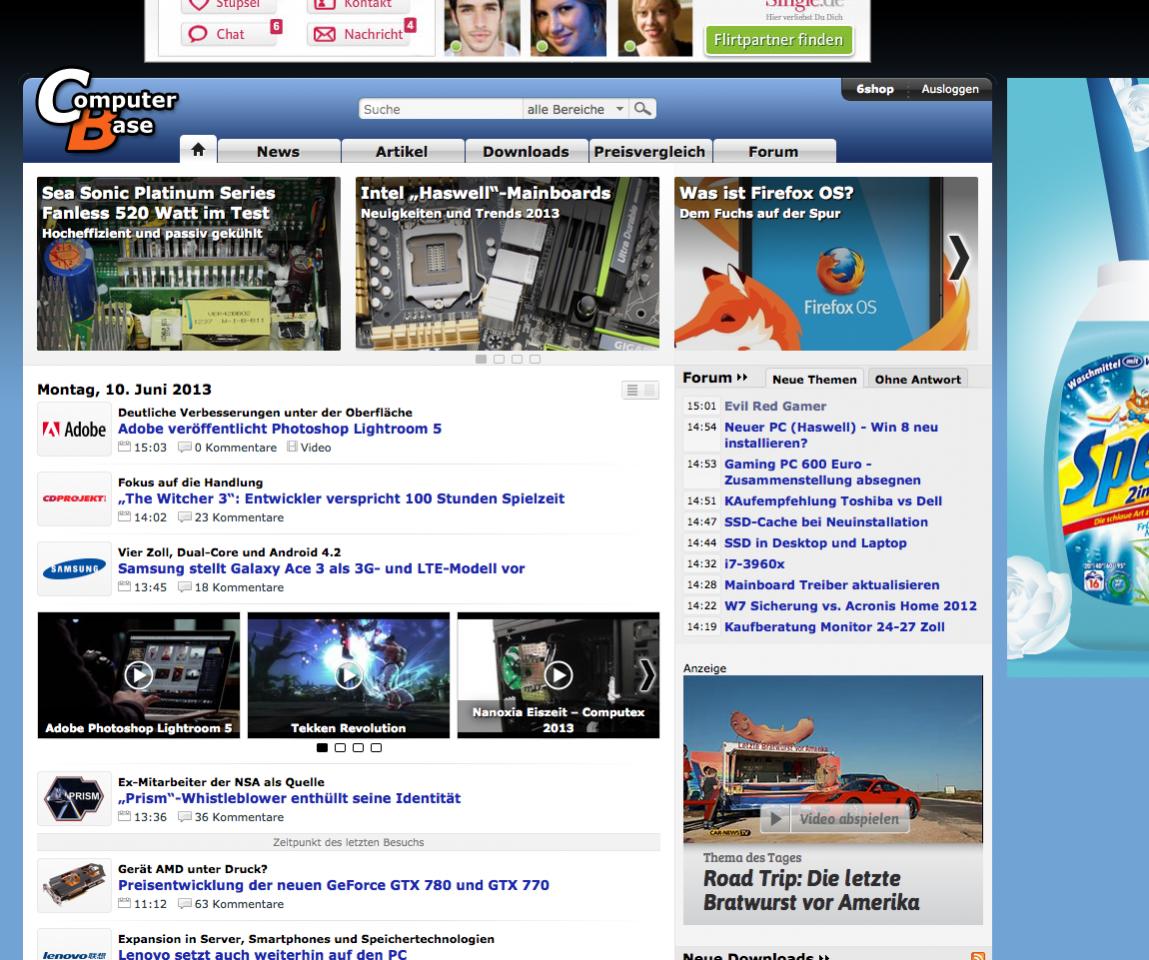
Task: Advance video carousel with right arrow
Action: tap(647, 675)
